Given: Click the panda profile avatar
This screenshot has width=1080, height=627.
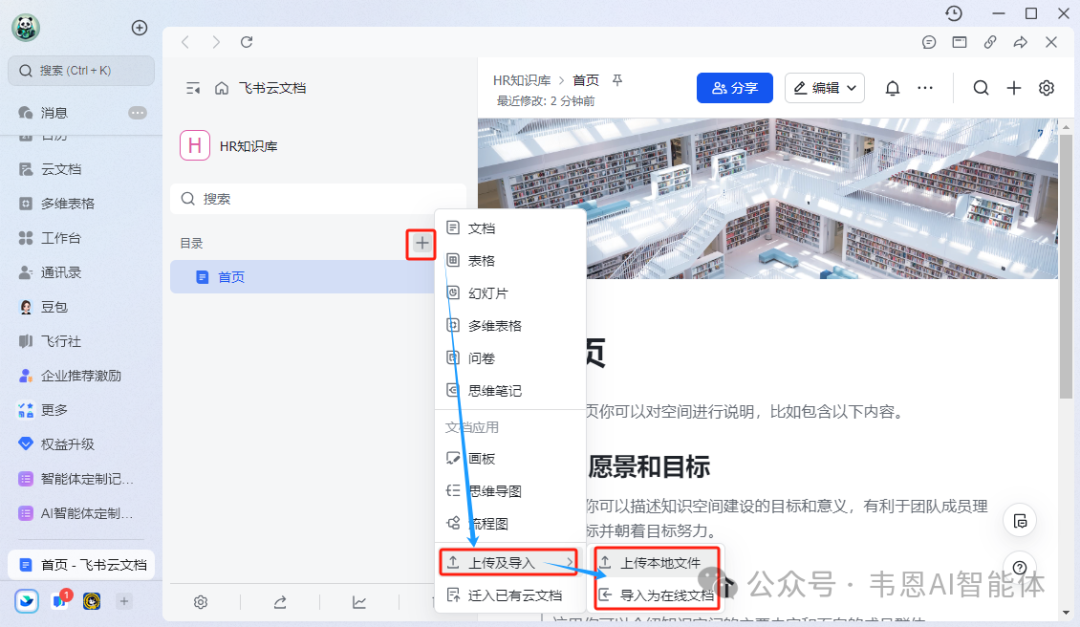Looking at the screenshot, I should click(25, 28).
